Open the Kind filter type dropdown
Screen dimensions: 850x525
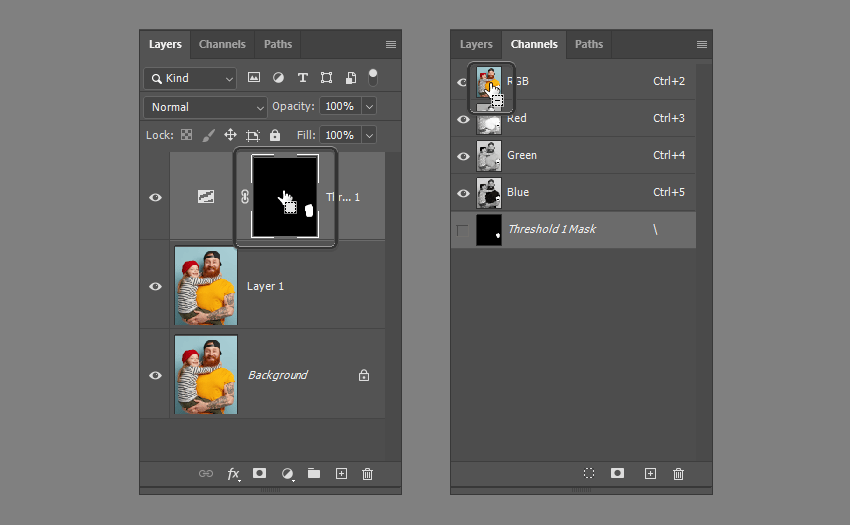190,78
